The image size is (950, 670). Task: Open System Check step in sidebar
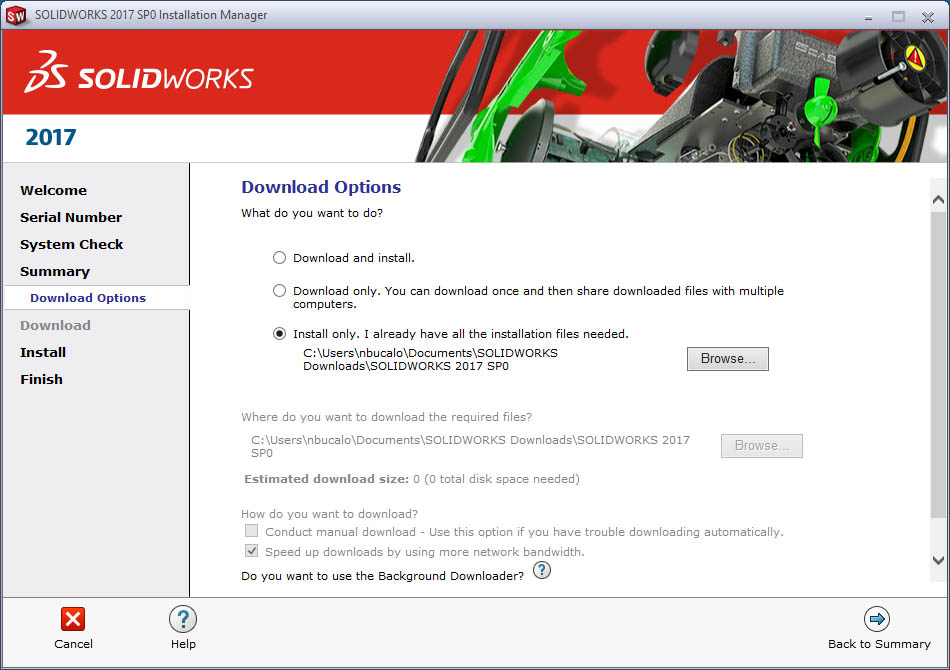coord(71,245)
